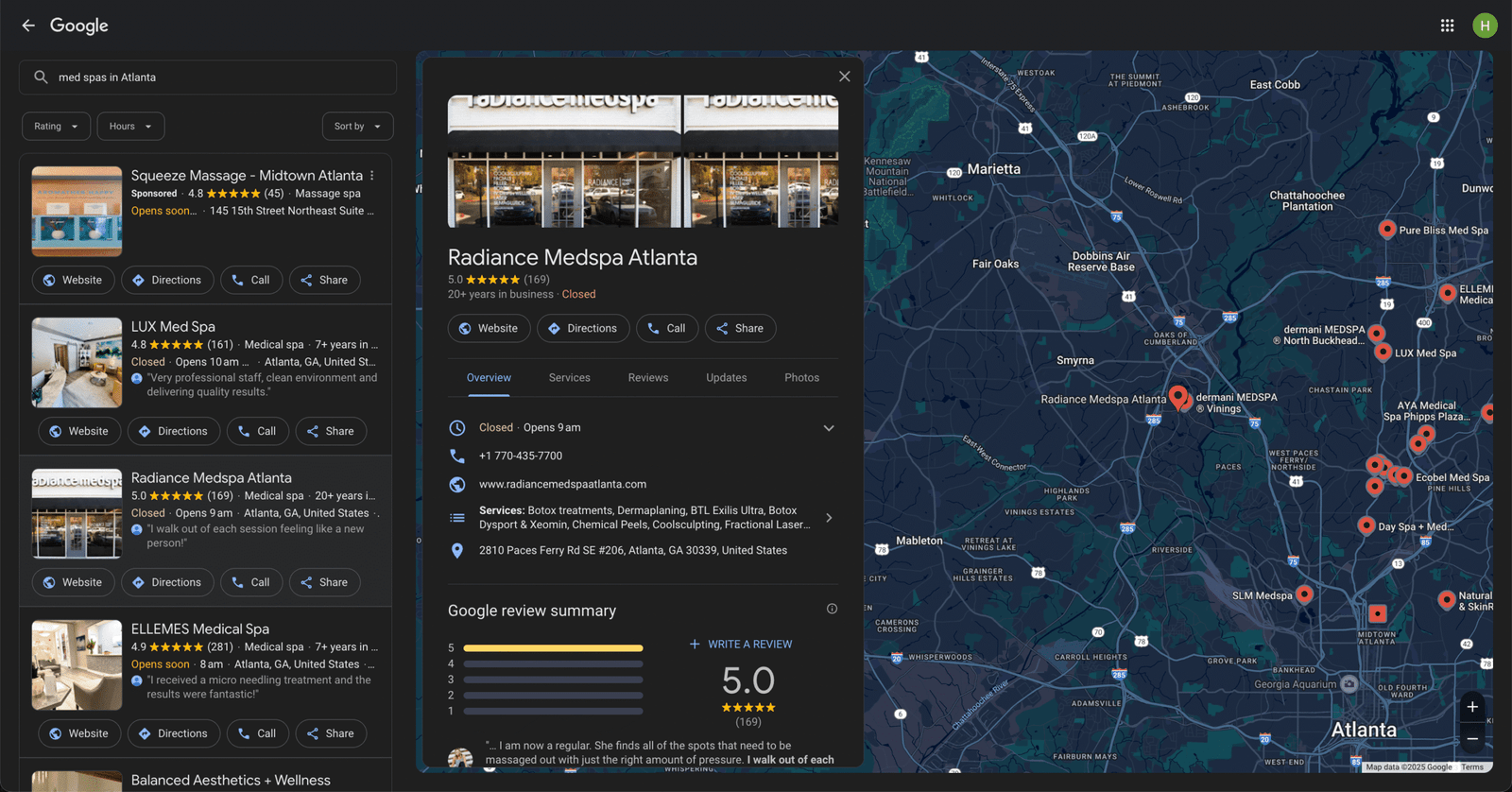The image size is (1512, 792).
Task: Click the location pin beside the address
Action: (x=457, y=550)
